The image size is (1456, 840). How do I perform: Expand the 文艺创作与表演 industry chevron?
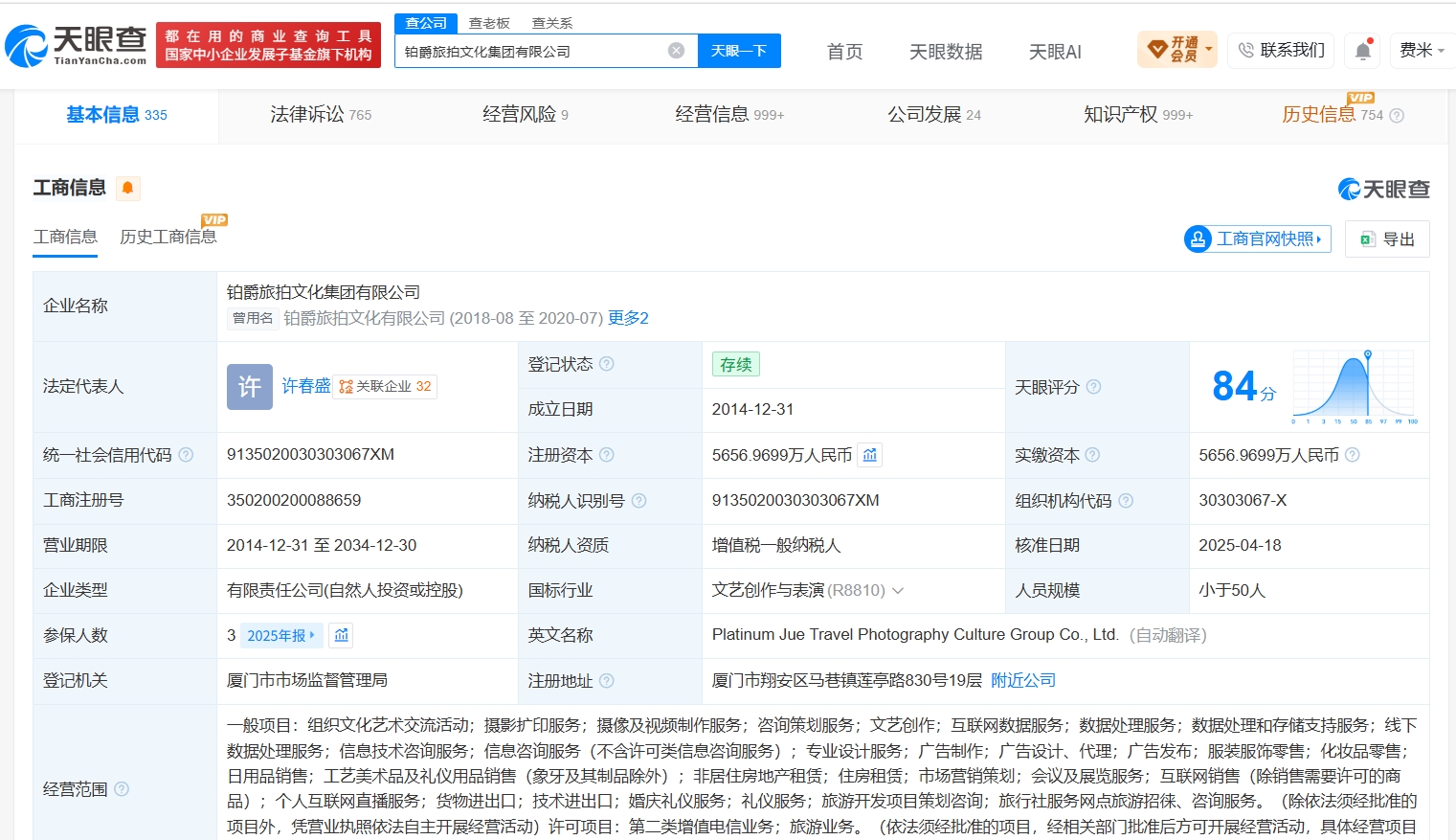tap(898, 591)
